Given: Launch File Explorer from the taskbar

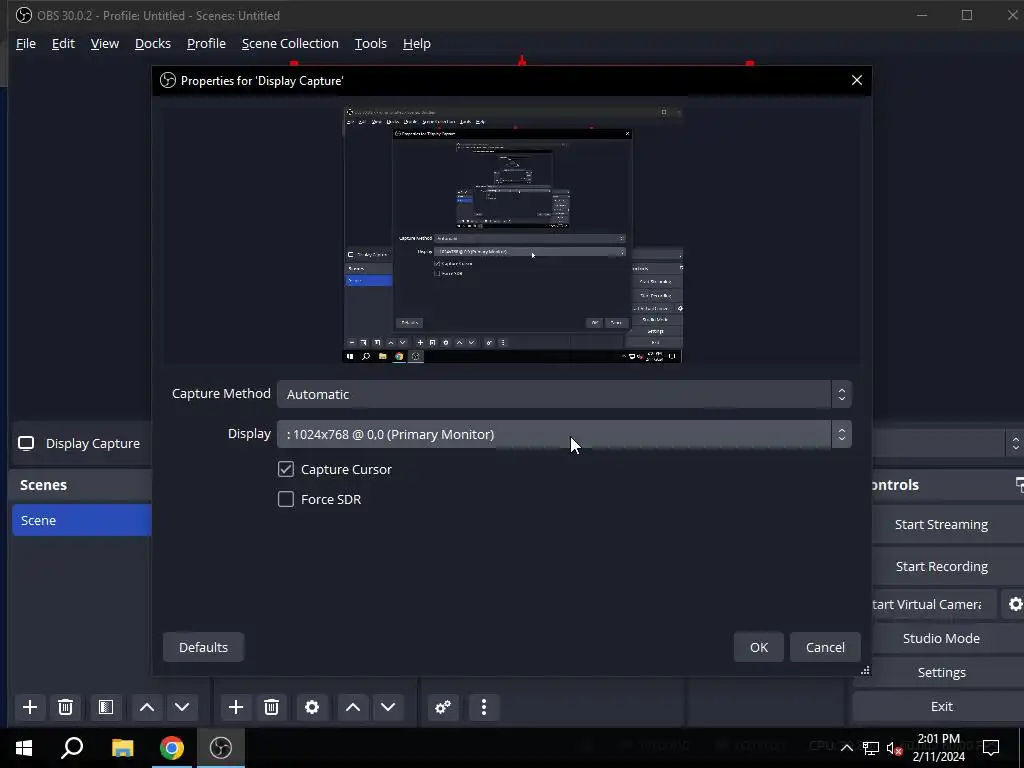Looking at the screenshot, I should click(122, 748).
